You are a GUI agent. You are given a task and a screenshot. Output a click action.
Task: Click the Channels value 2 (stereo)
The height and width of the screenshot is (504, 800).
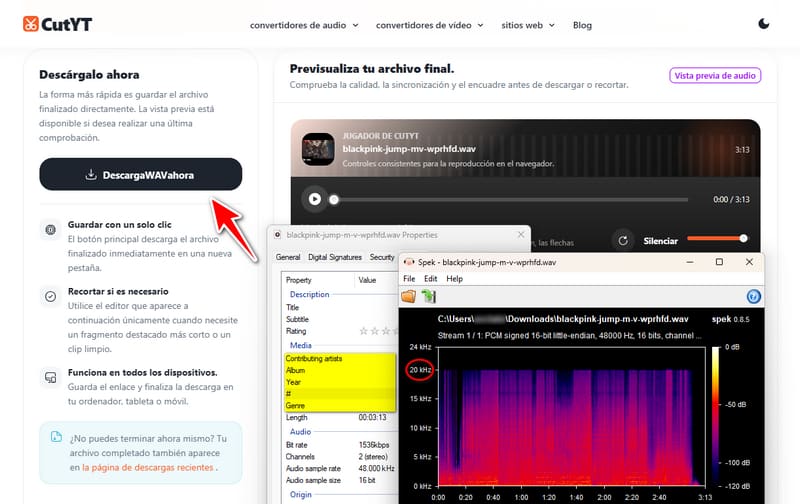pyautogui.click(x=373, y=457)
